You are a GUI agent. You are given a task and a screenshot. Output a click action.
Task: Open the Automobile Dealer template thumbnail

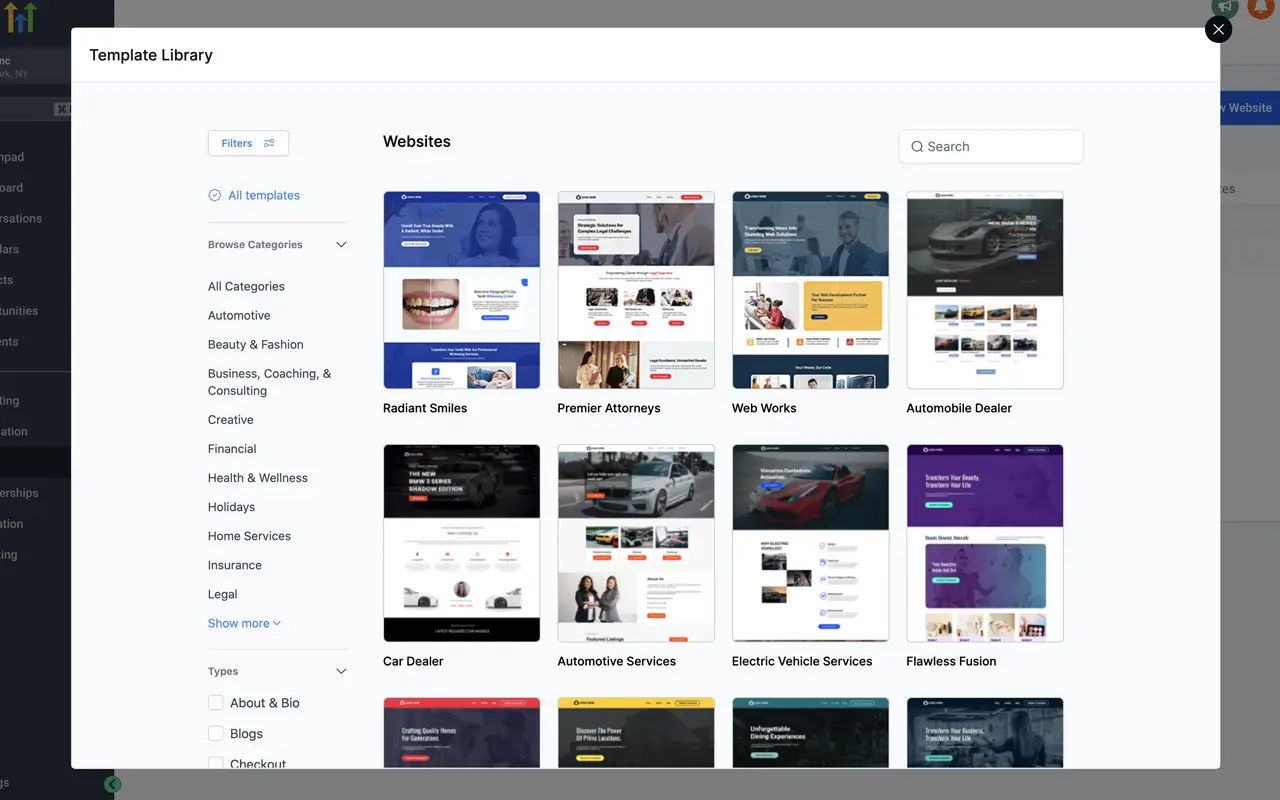click(x=985, y=290)
